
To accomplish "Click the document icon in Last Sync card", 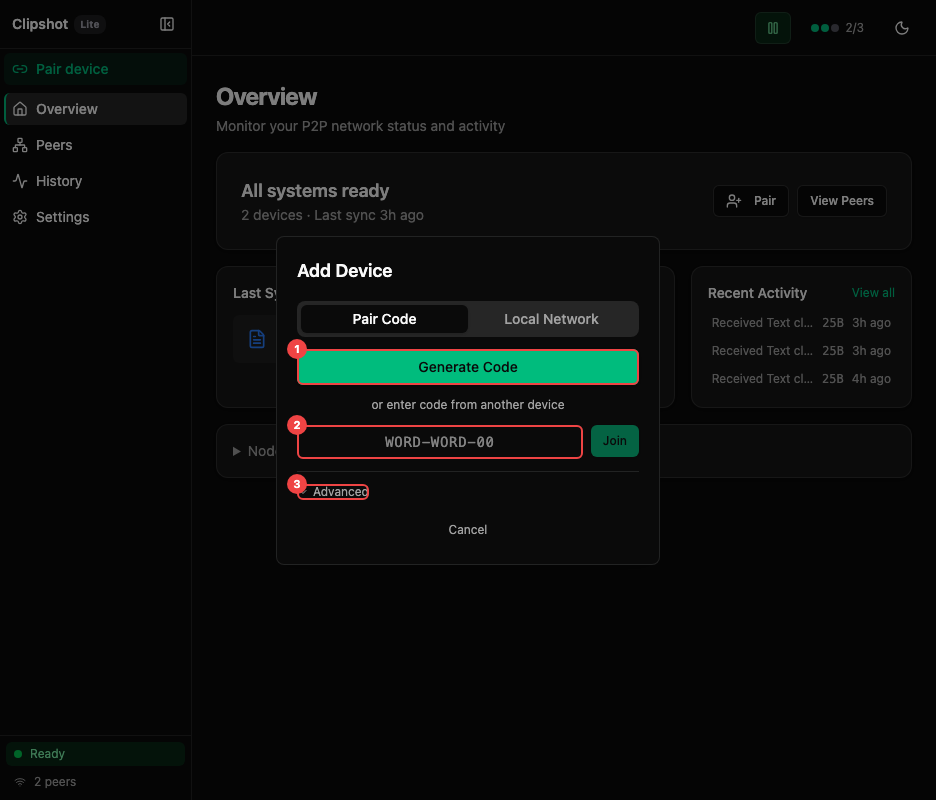I will (257, 339).
